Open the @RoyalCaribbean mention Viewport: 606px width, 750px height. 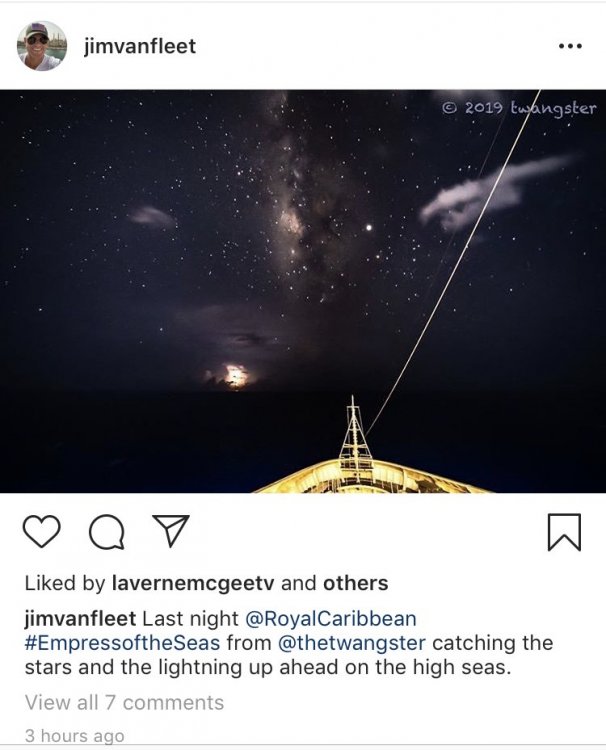pos(331,618)
